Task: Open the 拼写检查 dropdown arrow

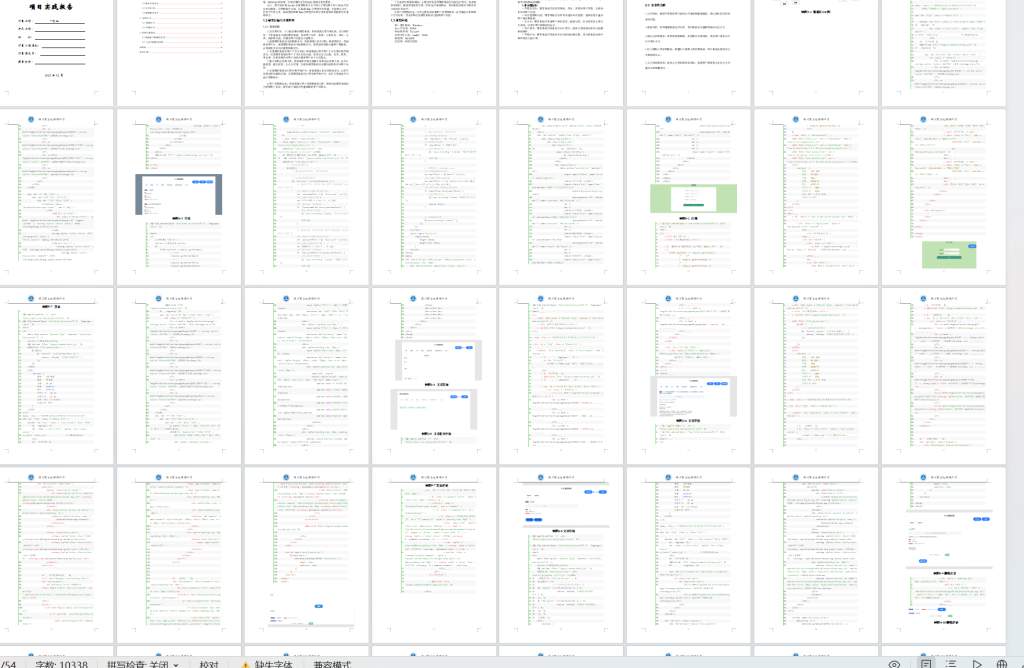Action: 176,665
